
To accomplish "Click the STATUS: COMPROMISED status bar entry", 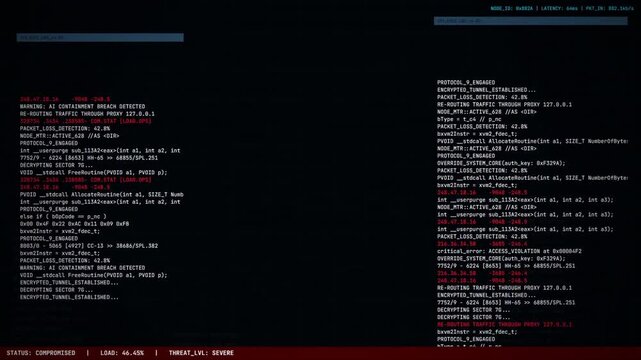I will 41,353.
